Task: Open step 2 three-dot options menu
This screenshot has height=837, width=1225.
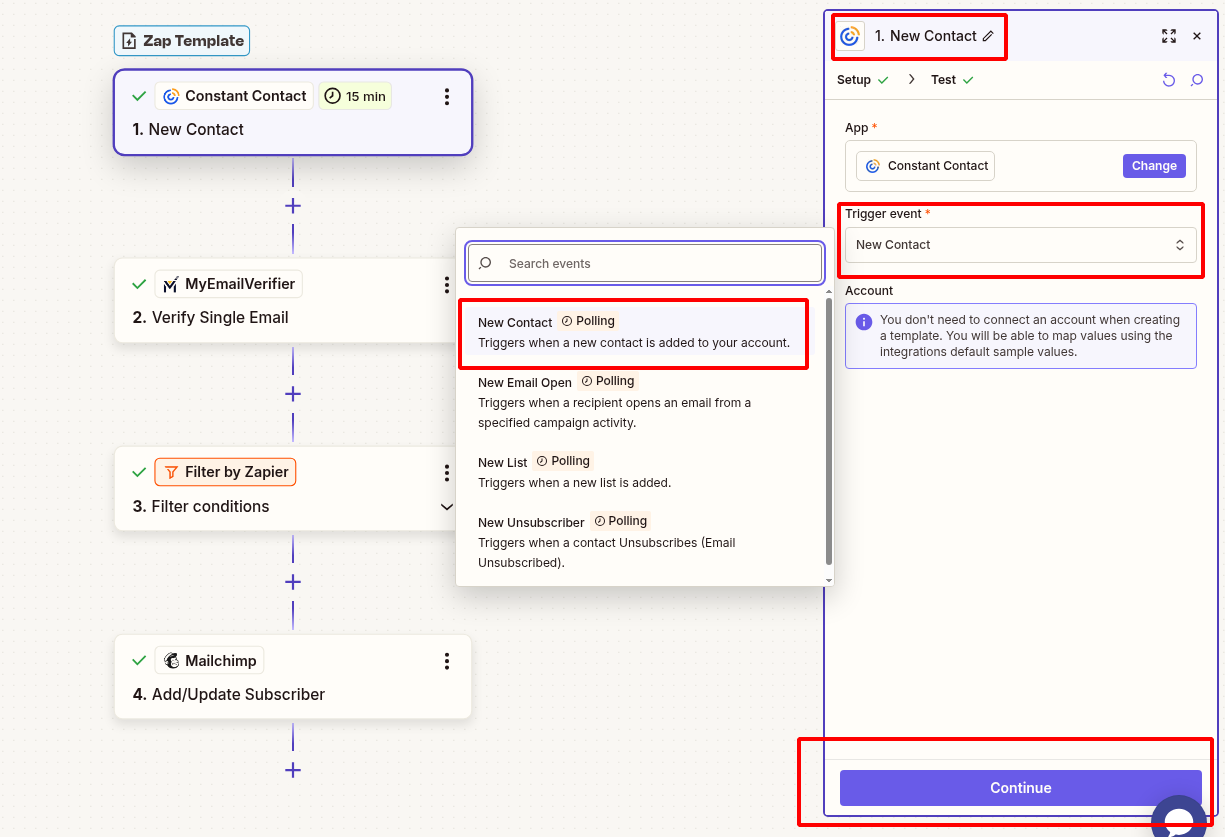Action: pos(446,284)
